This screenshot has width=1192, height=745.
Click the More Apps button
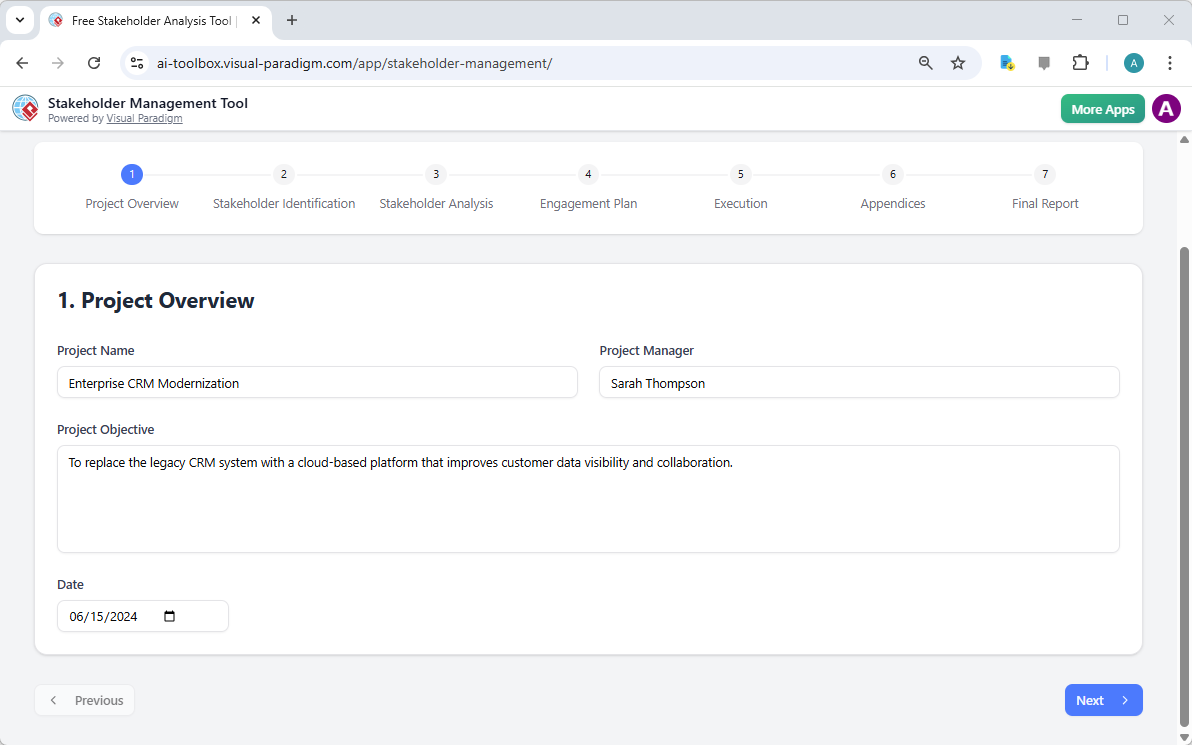tap(1102, 108)
